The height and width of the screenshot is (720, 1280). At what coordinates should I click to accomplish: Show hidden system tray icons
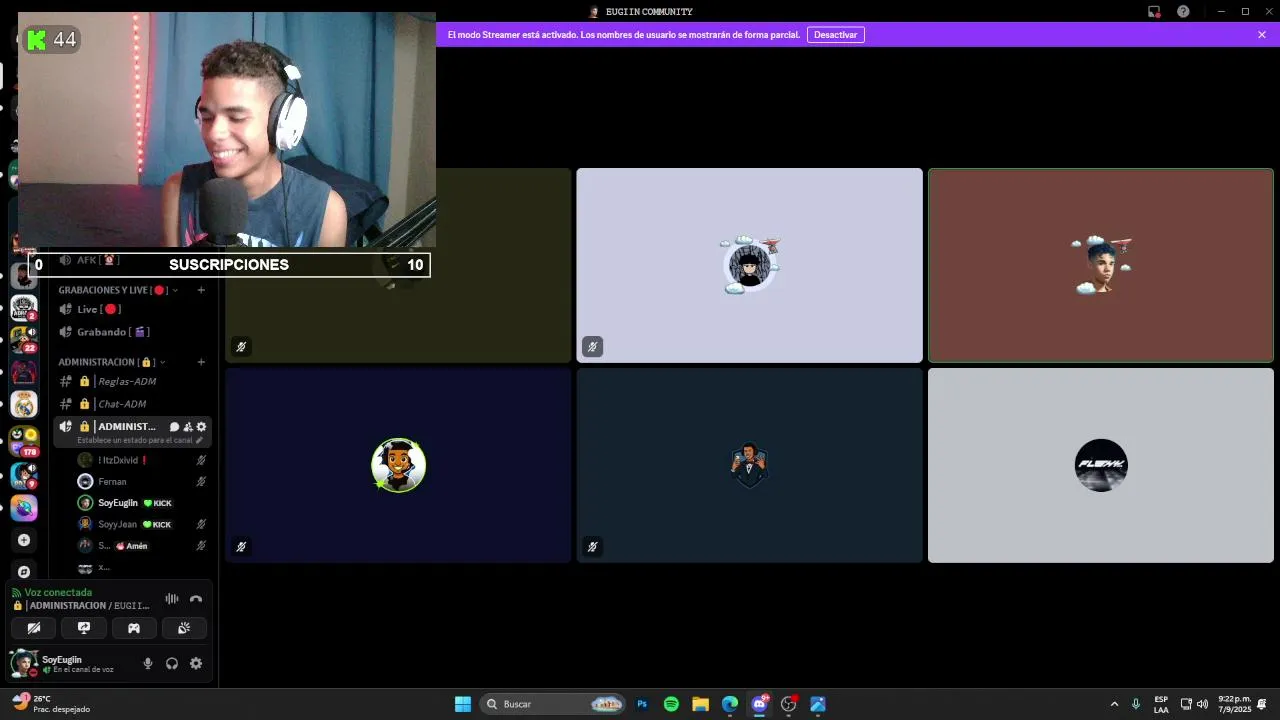coord(1114,704)
